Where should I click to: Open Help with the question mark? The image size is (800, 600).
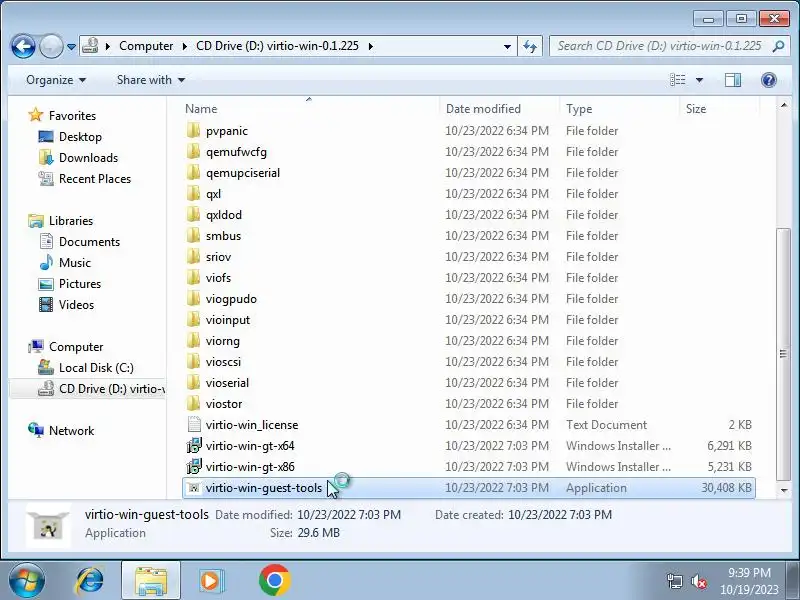tap(768, 80)
